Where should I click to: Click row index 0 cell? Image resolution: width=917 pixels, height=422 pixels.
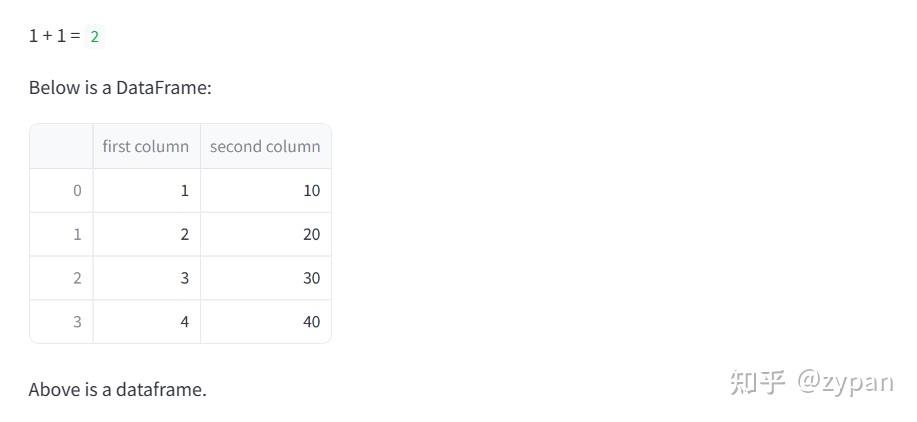point(61,191)
